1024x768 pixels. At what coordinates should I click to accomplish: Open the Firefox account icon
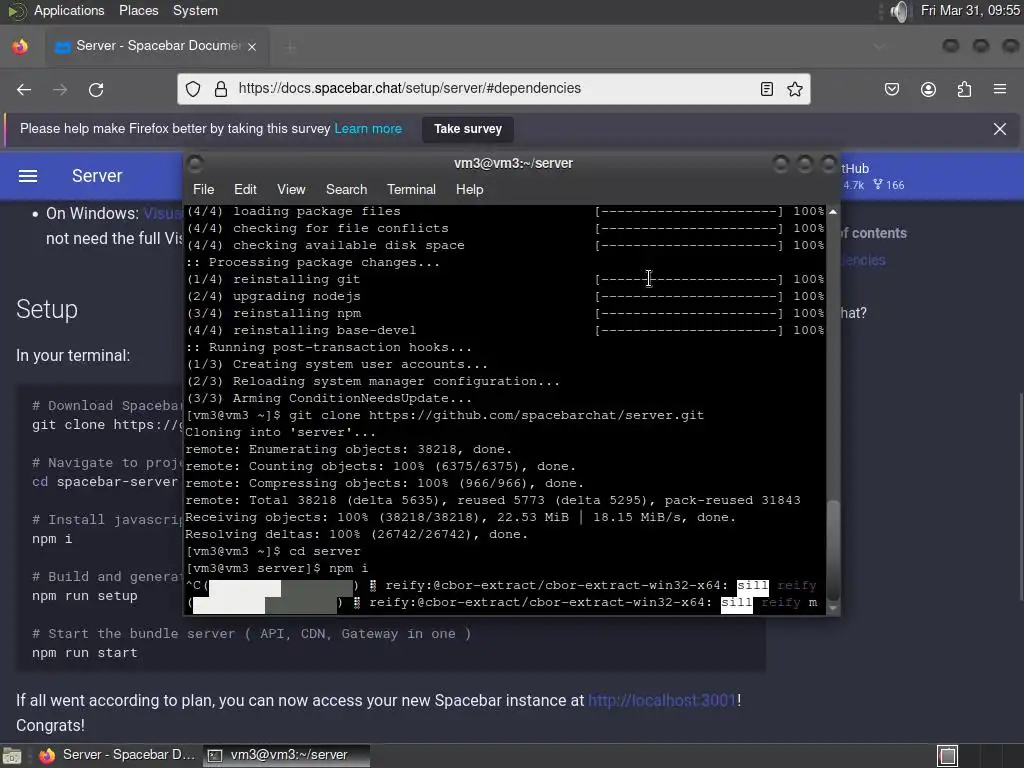pyautogui.click(x=928, y=89)
